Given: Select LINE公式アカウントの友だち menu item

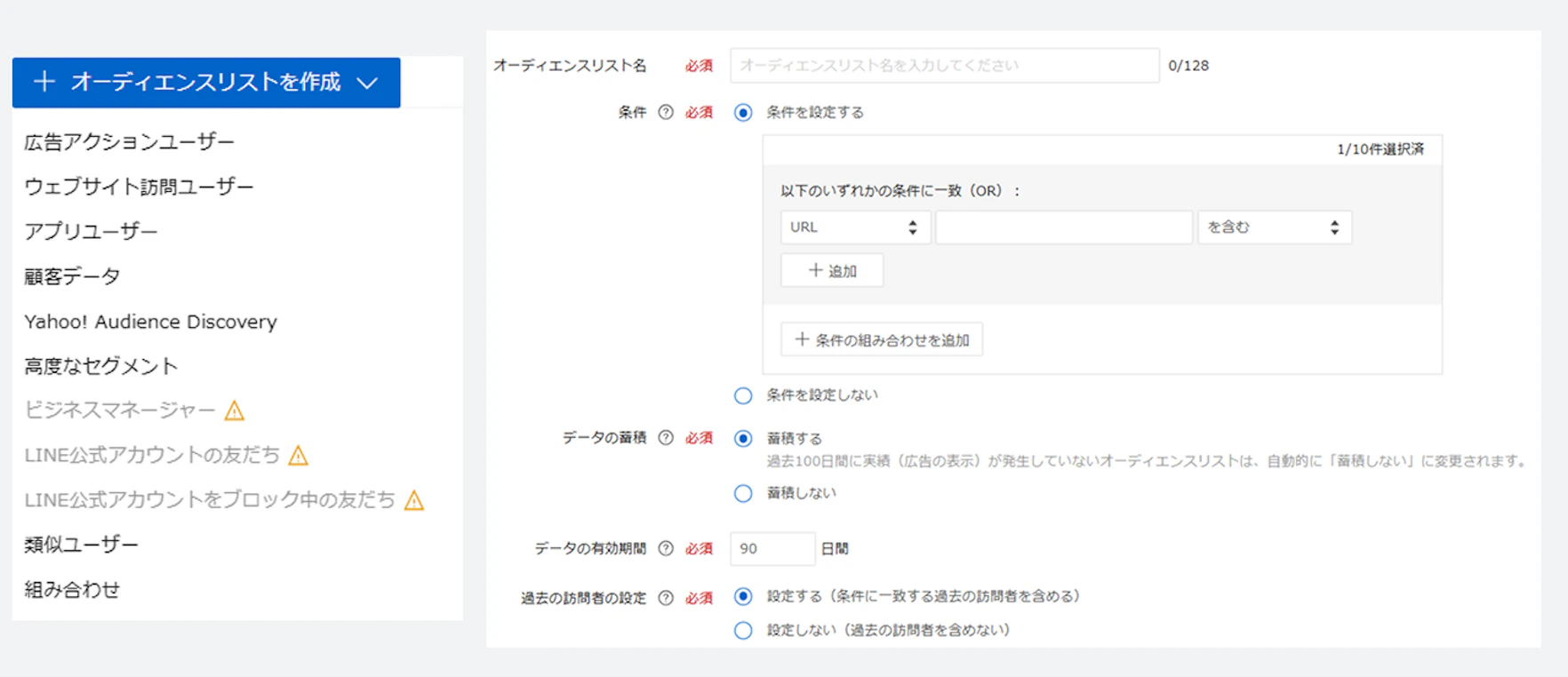Looking at the screenshot, I should (152, 456).
